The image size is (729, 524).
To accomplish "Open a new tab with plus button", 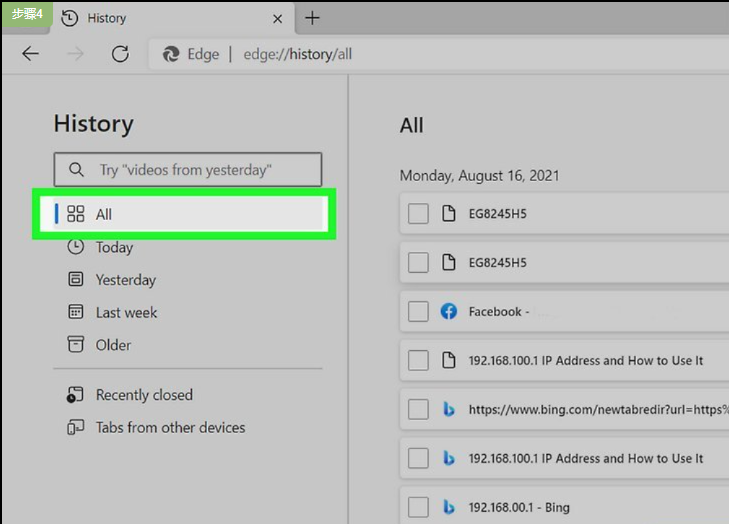I will [312, 18].
